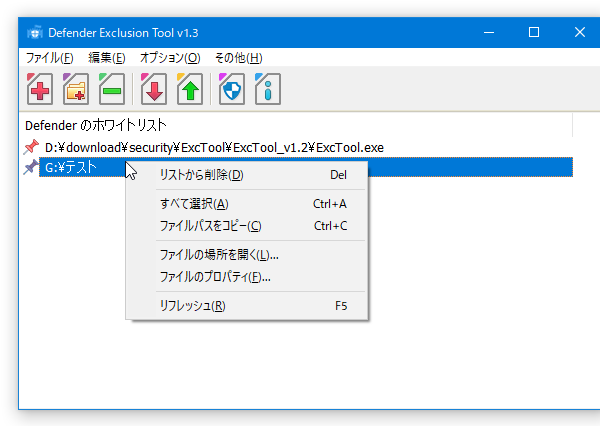
Task: Select the ExcTool.exe whitelist entry
Action: (214, 147)
